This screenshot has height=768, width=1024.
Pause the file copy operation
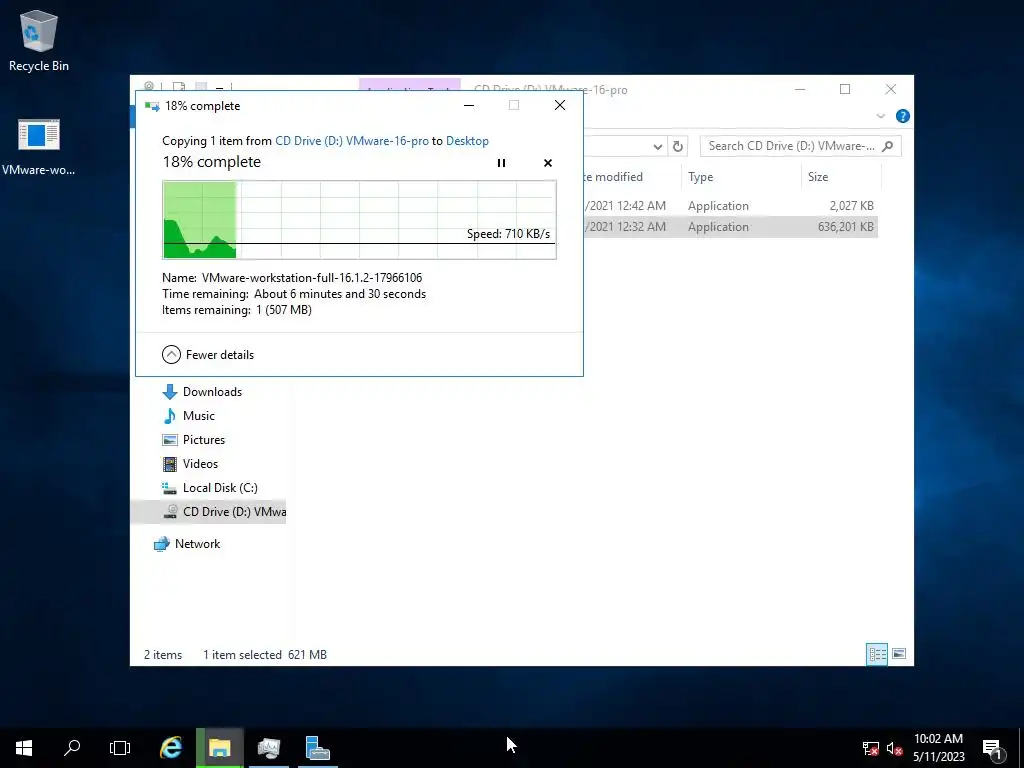501,163
